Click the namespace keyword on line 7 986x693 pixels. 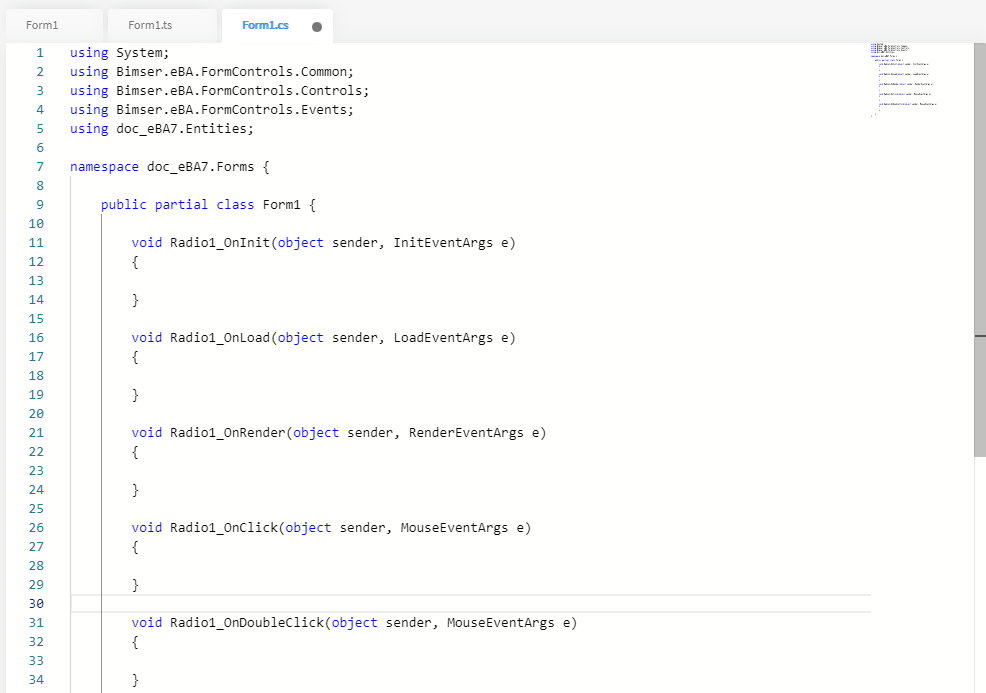click(104, 167)
